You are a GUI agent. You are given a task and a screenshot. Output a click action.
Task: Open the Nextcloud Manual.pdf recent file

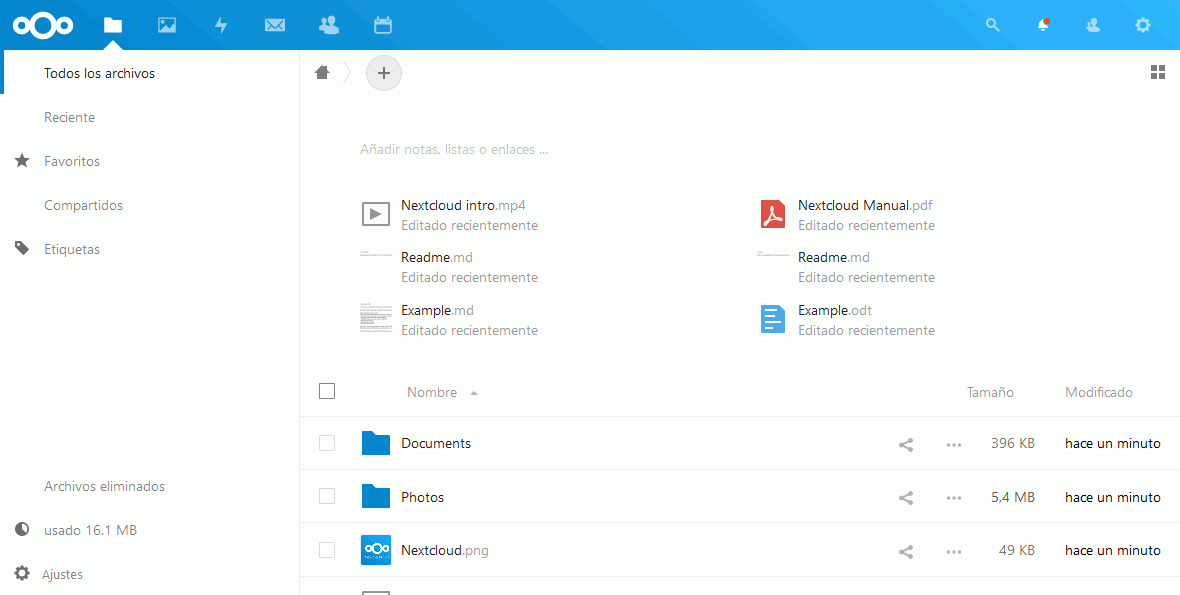click(x=865, y=205)
